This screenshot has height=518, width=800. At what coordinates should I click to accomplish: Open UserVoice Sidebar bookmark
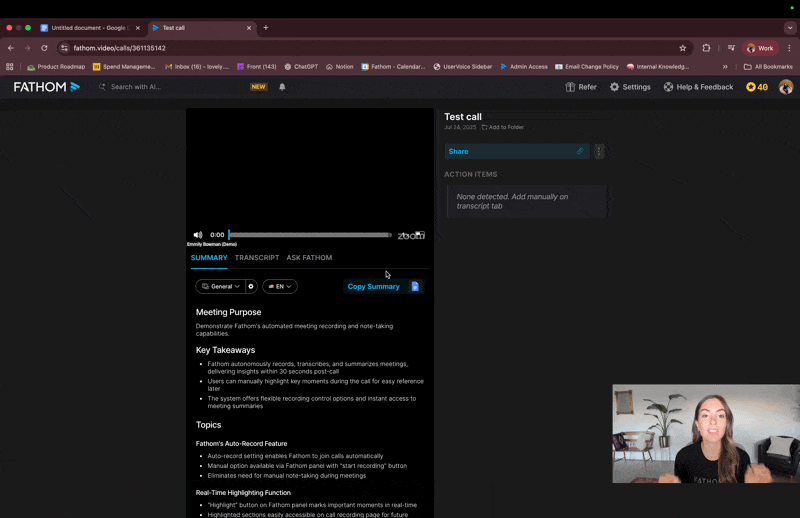463,67
